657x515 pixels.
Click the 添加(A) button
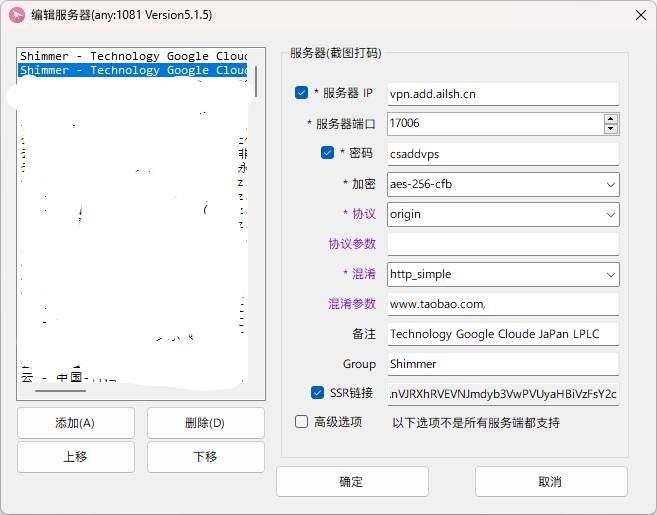coord(75,422)
